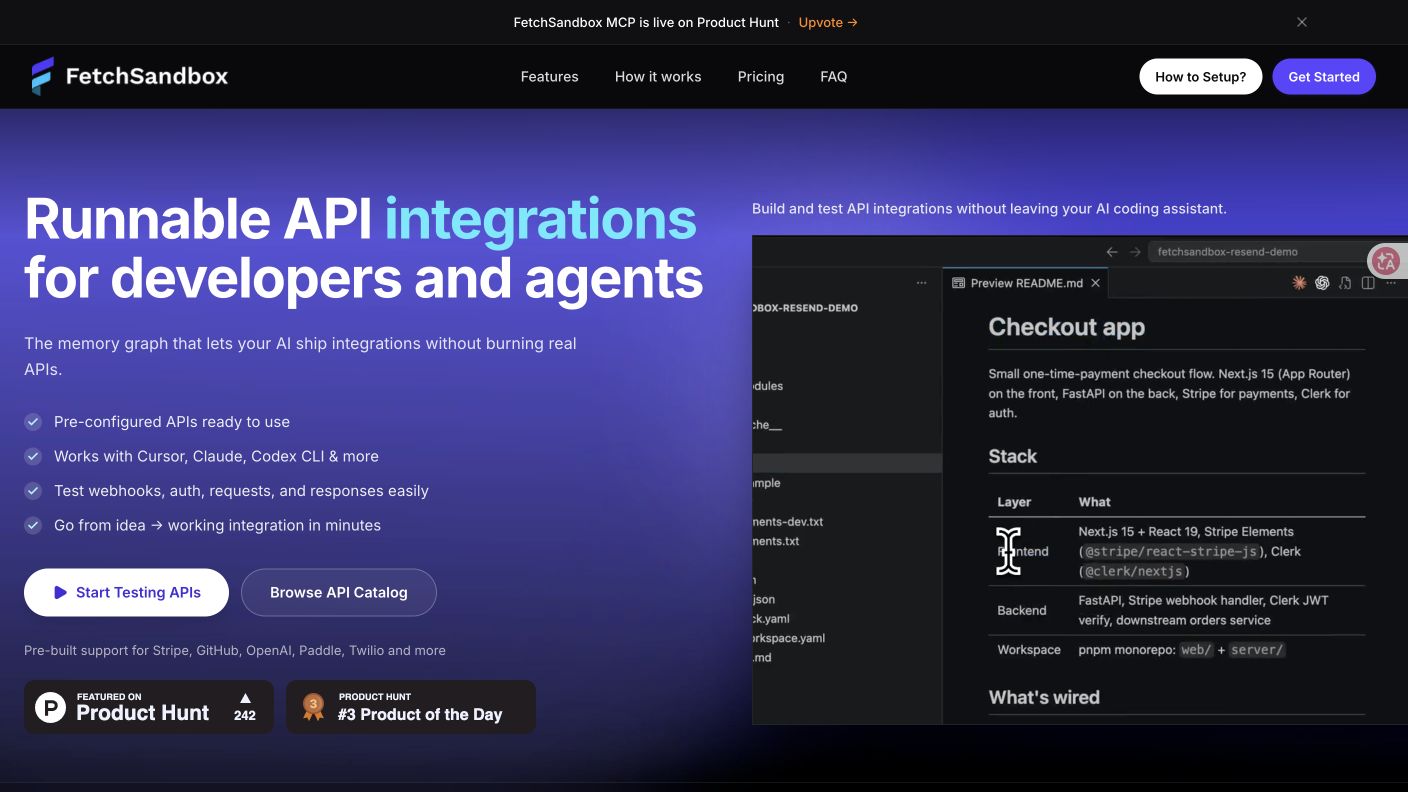1408x792 pixels.
Task: Open the Pricing page link
Action: tap(761, 76)
